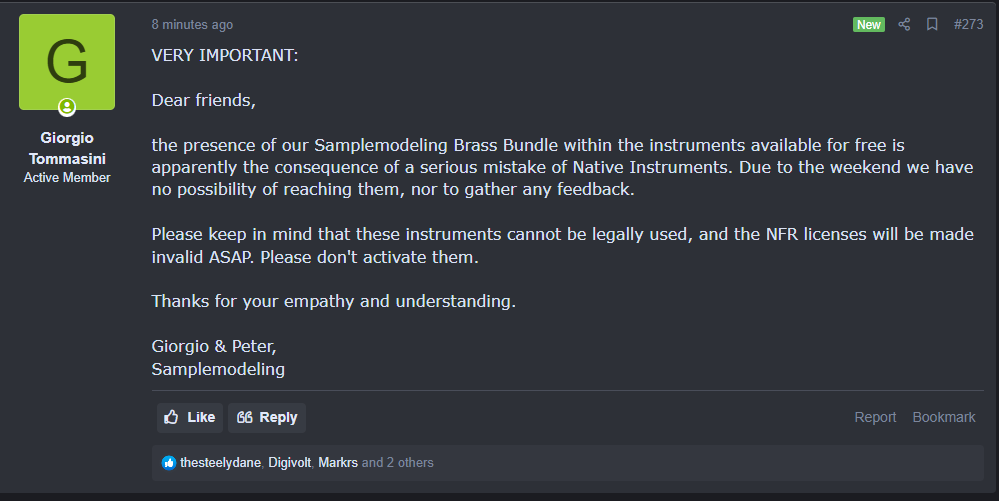Image resolution: width=999 pixels, height=501 pixels.
Task: Click the "Dear friends," greeting line
Action: click(204, 100)
